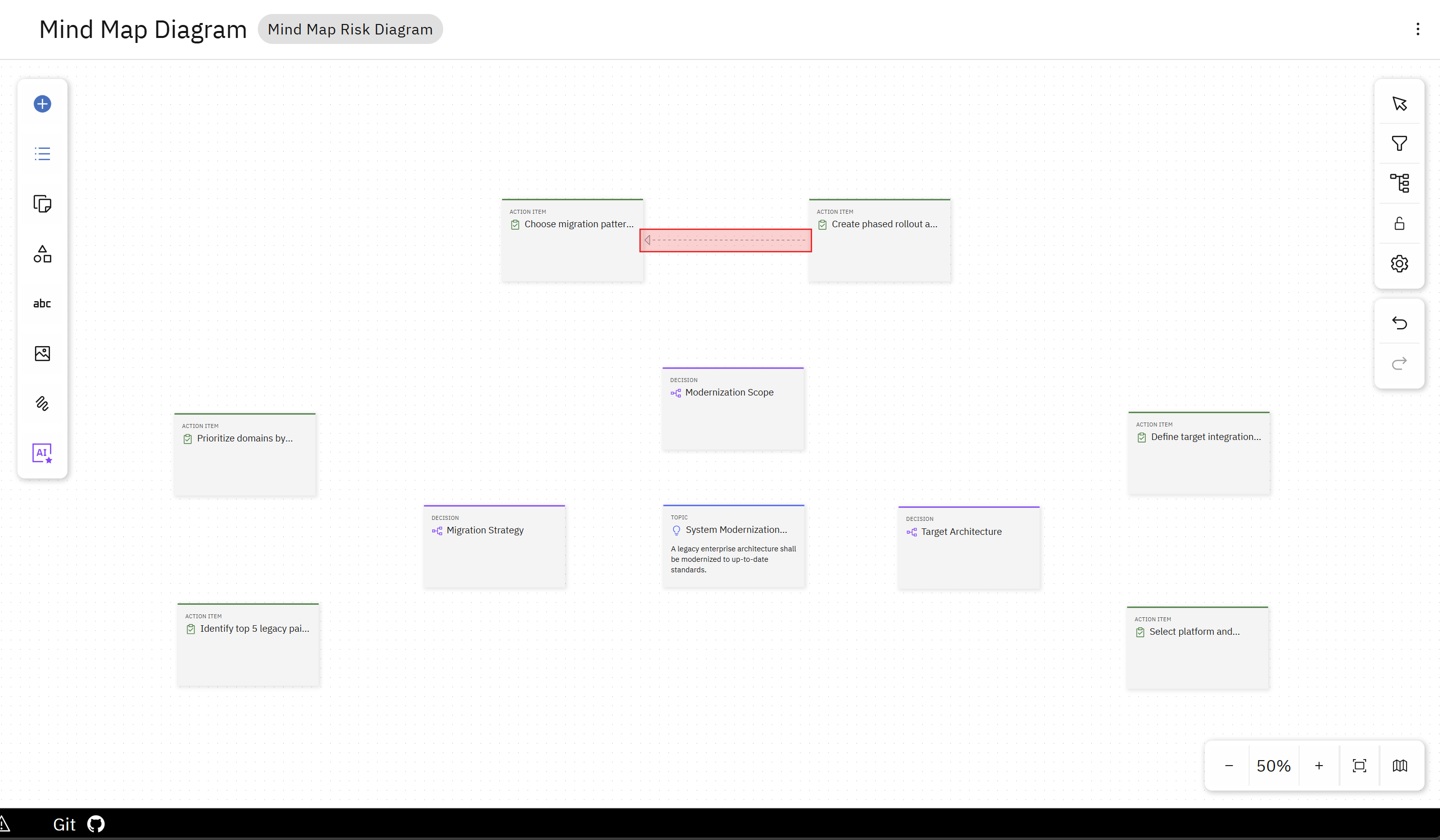Click the warning icon in bottom bar
The image size is (1440, 840).
point(4,824)
